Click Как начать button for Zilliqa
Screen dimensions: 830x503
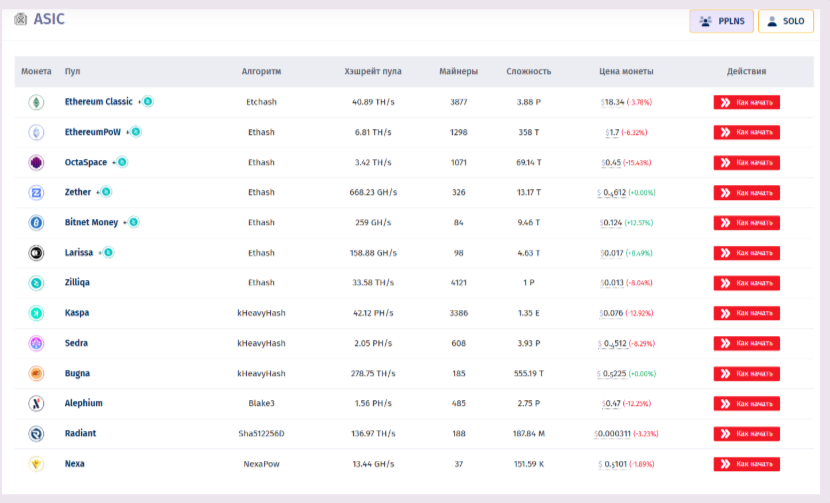(x=746, y=283)
